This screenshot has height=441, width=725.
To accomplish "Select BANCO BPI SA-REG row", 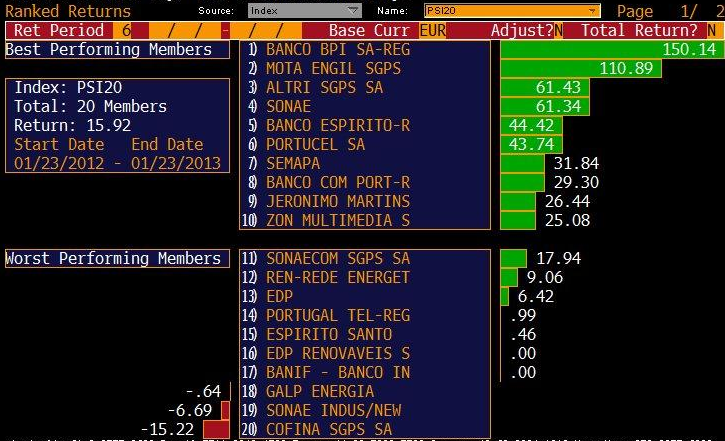I will [365, 49].
